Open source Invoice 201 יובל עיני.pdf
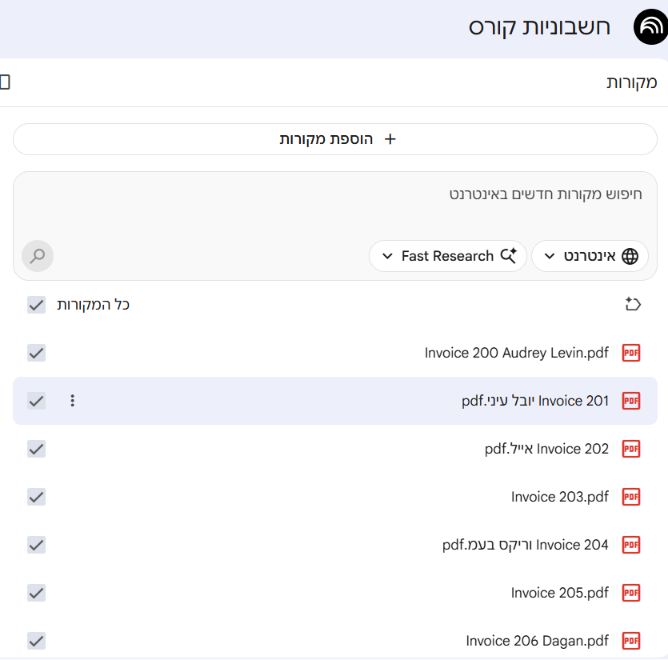Screen dimensions: 668x660 (535, 401)
